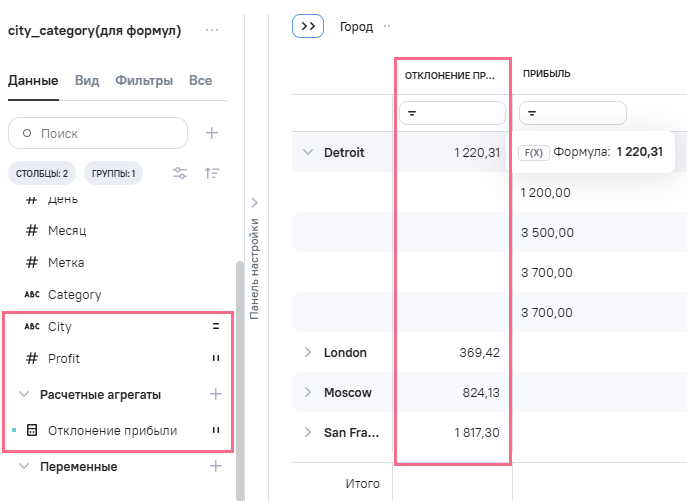Open the three-dot menu next to city_category title

[211, 30]
